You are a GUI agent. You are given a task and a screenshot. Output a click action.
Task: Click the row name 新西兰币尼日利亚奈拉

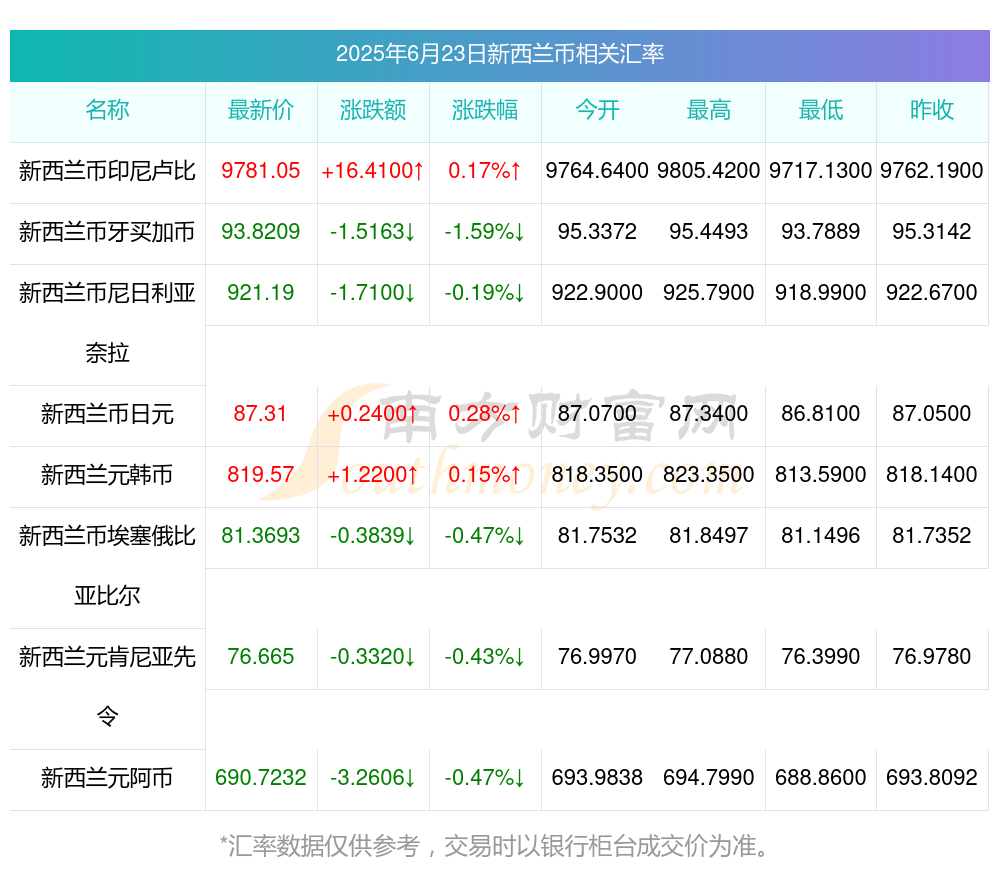tap(107, 323)
